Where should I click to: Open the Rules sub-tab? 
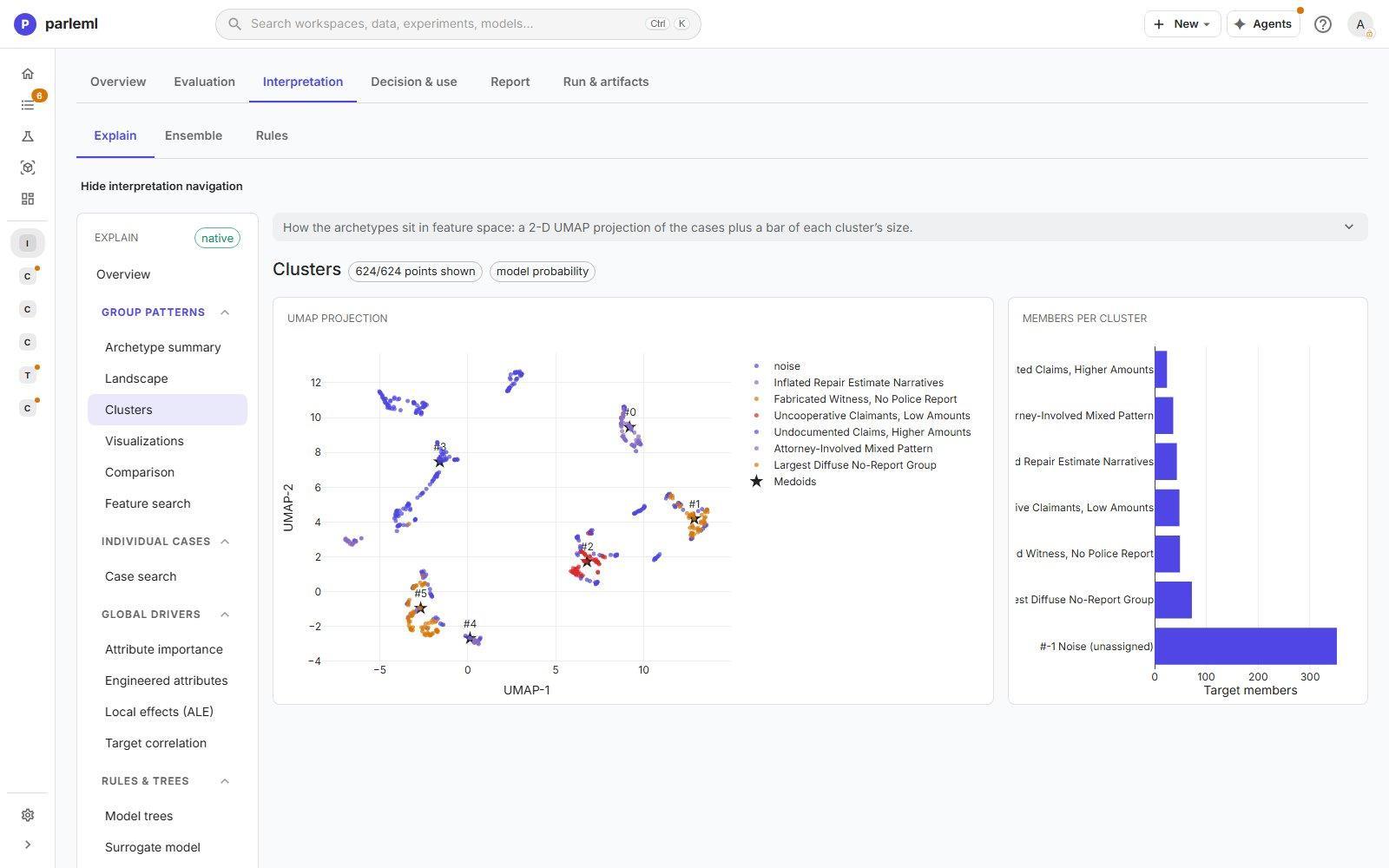272,135
